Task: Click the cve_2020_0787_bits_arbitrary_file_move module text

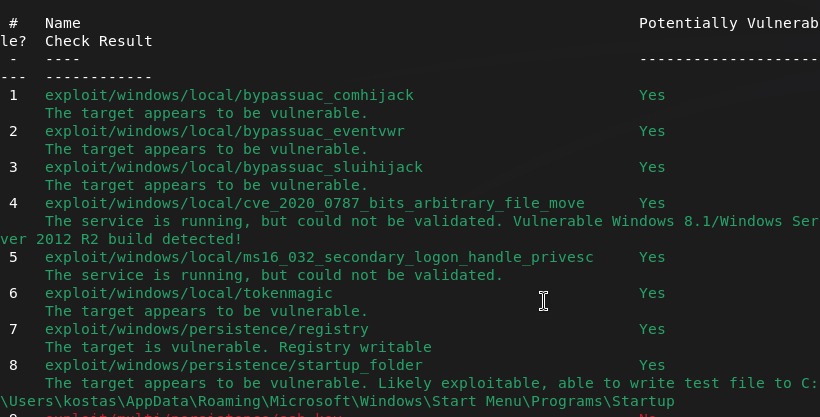Action: pyautogui.click(x=314, y=203)
